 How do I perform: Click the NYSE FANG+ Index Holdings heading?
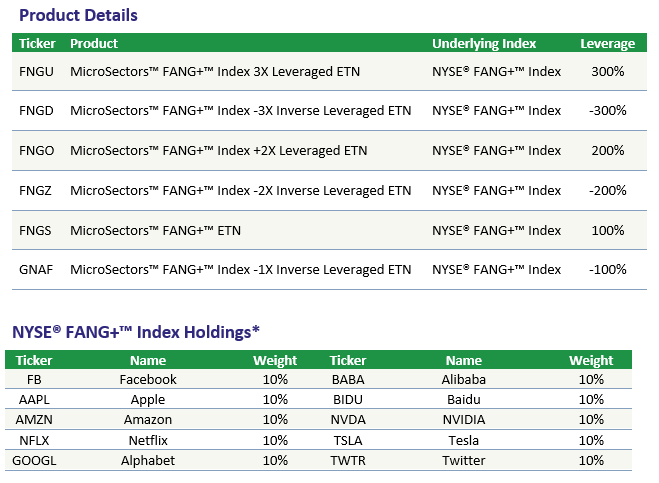[136, 332]
